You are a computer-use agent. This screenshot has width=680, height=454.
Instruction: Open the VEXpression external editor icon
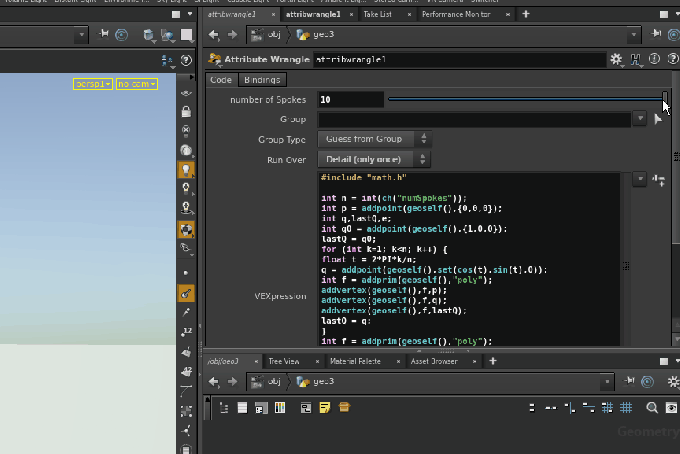659,180
